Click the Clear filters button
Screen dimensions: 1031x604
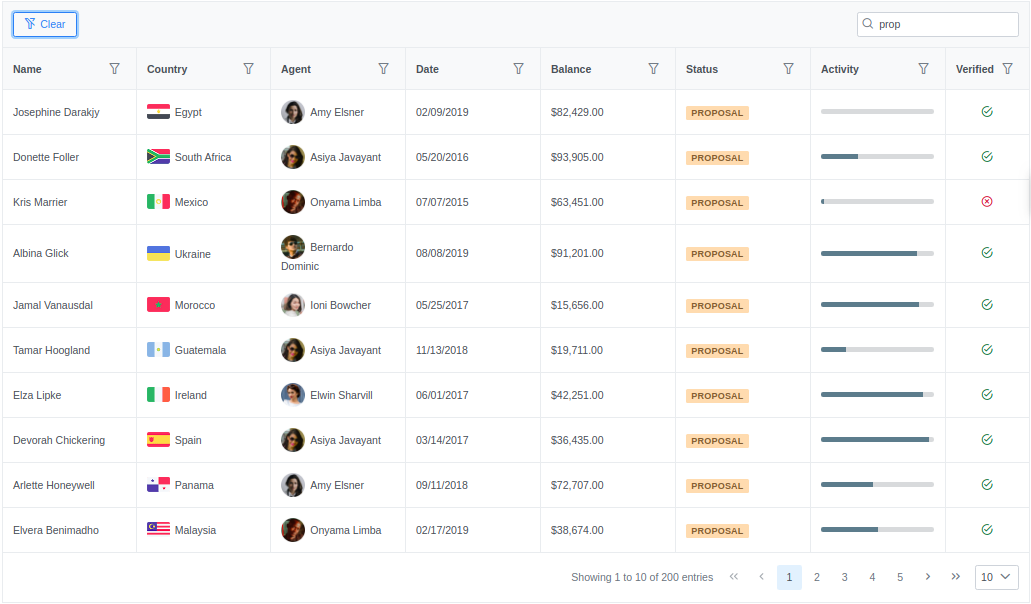point(45,24)
